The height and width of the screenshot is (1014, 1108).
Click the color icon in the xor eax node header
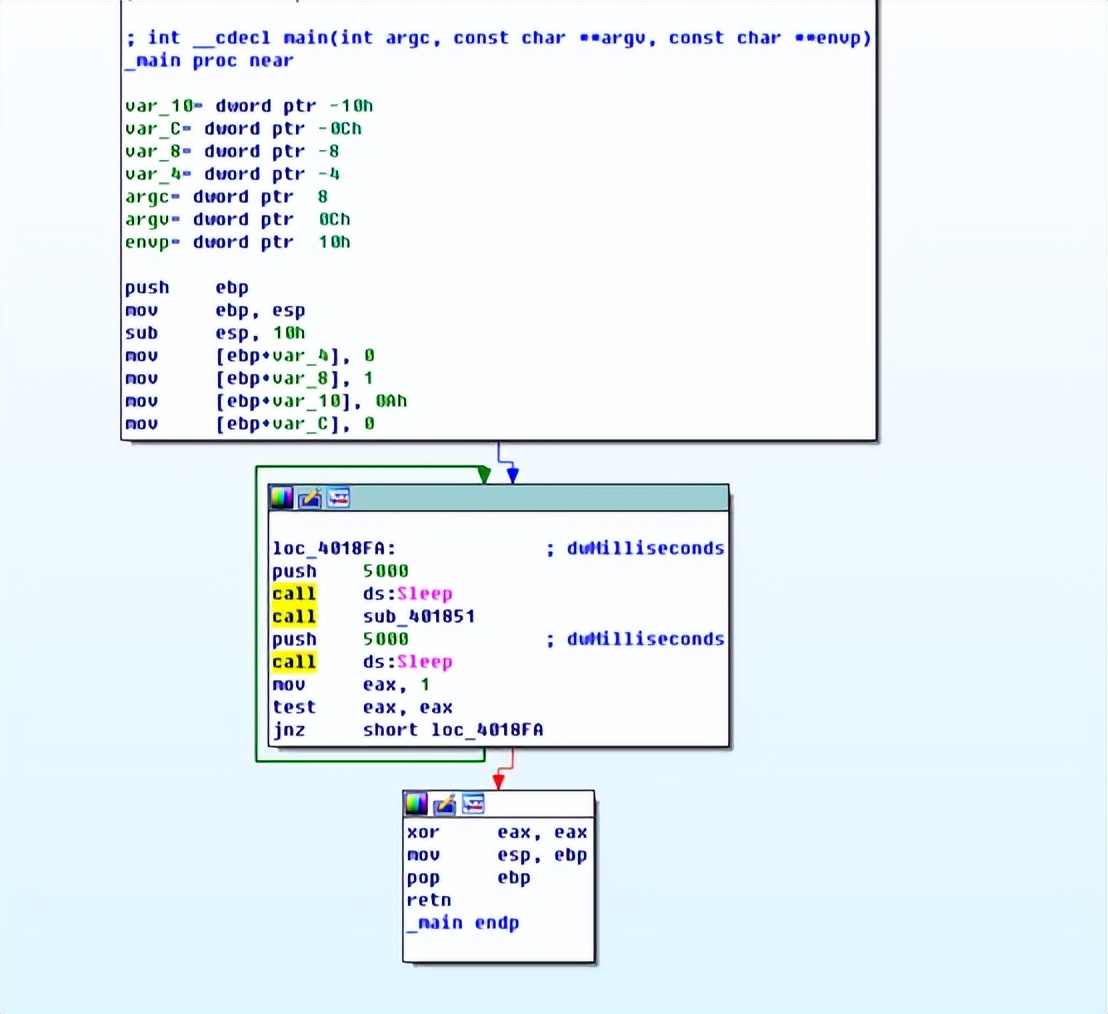click(416, 803)
